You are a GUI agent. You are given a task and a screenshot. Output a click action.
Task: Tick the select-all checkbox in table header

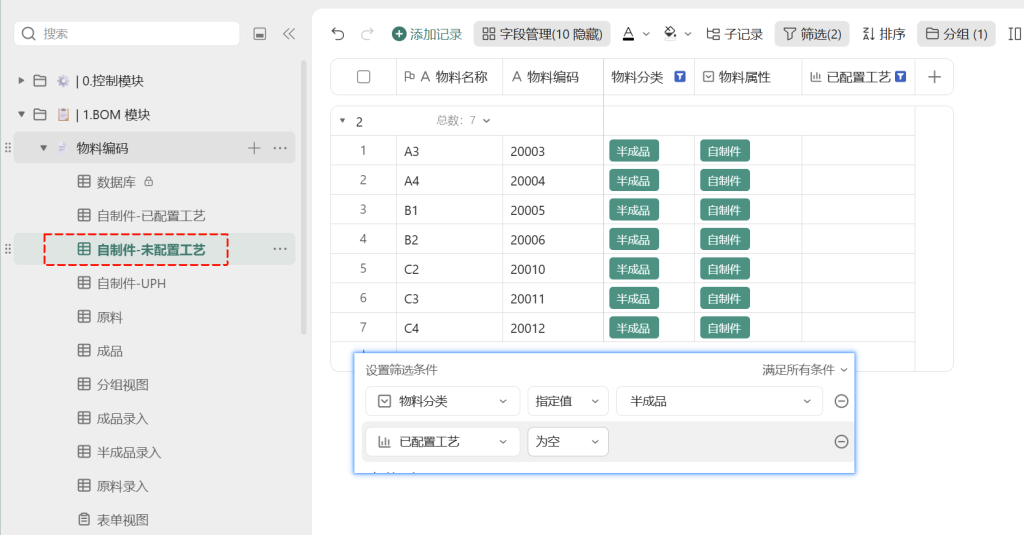pos(364,77)
